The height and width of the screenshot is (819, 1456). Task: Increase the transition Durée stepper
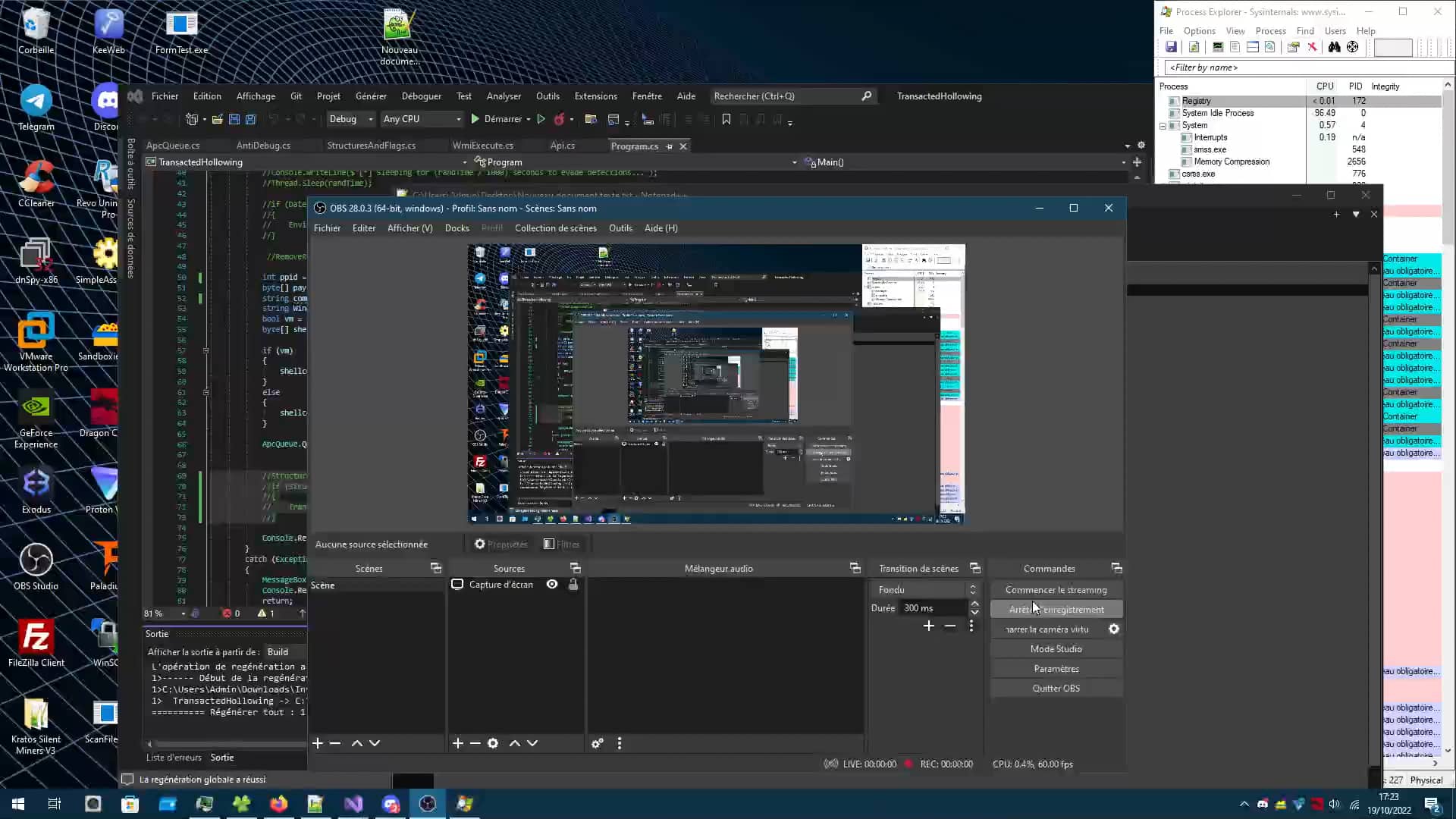[x=974, y=603]
